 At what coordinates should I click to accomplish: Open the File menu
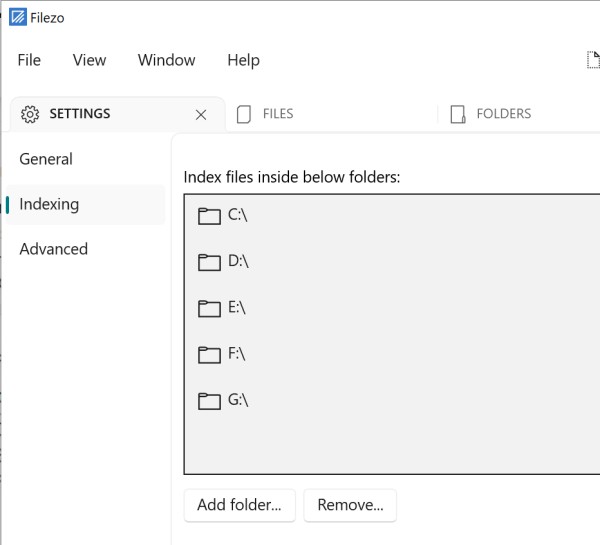coord(29,60)
